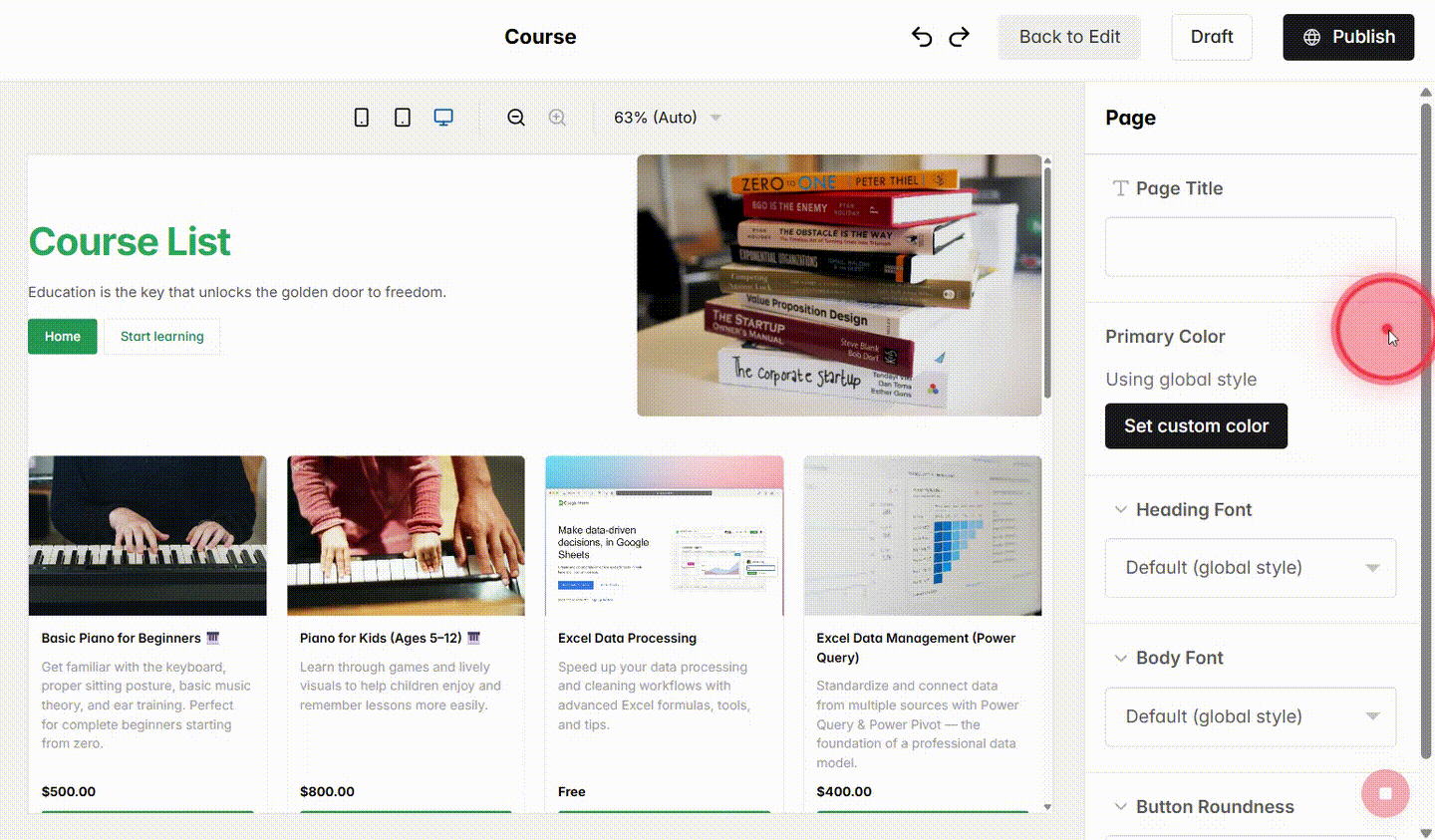Click 'Excel Data Processing' title
The image size is (1435, 840).
pyautogui.click(x=627, y=638)
